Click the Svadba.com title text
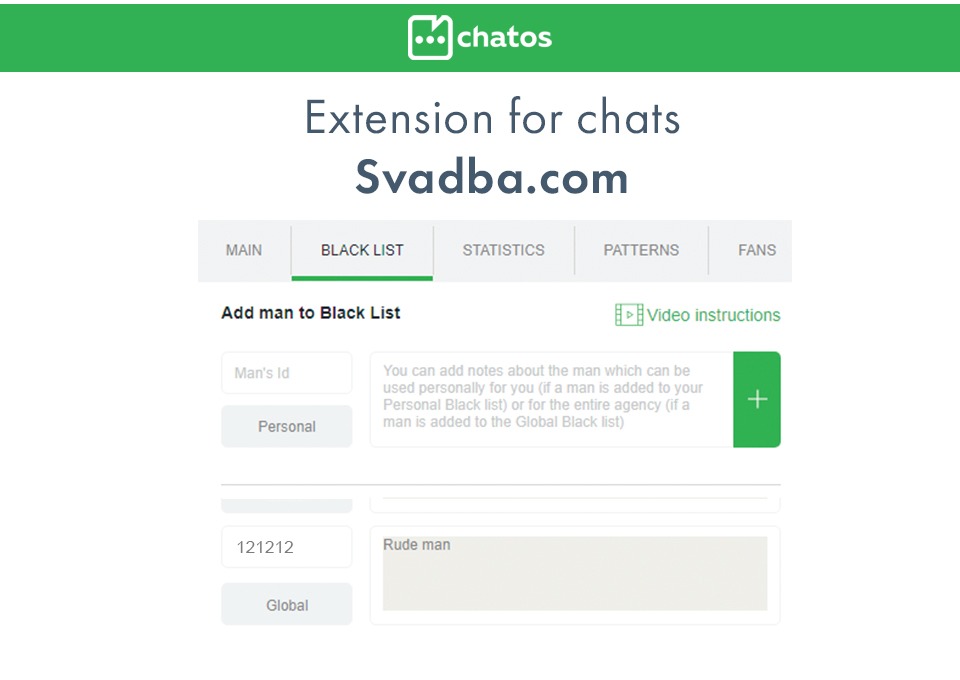 492,178
